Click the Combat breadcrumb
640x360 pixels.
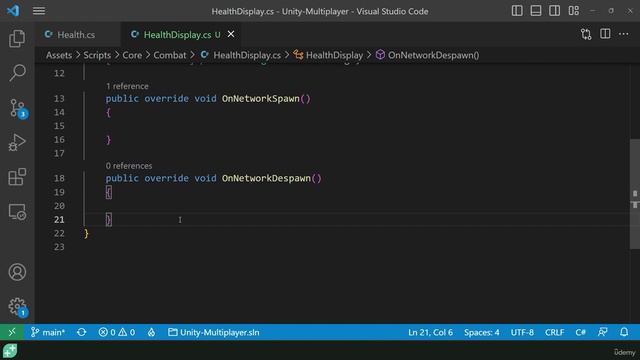[170, 55]
